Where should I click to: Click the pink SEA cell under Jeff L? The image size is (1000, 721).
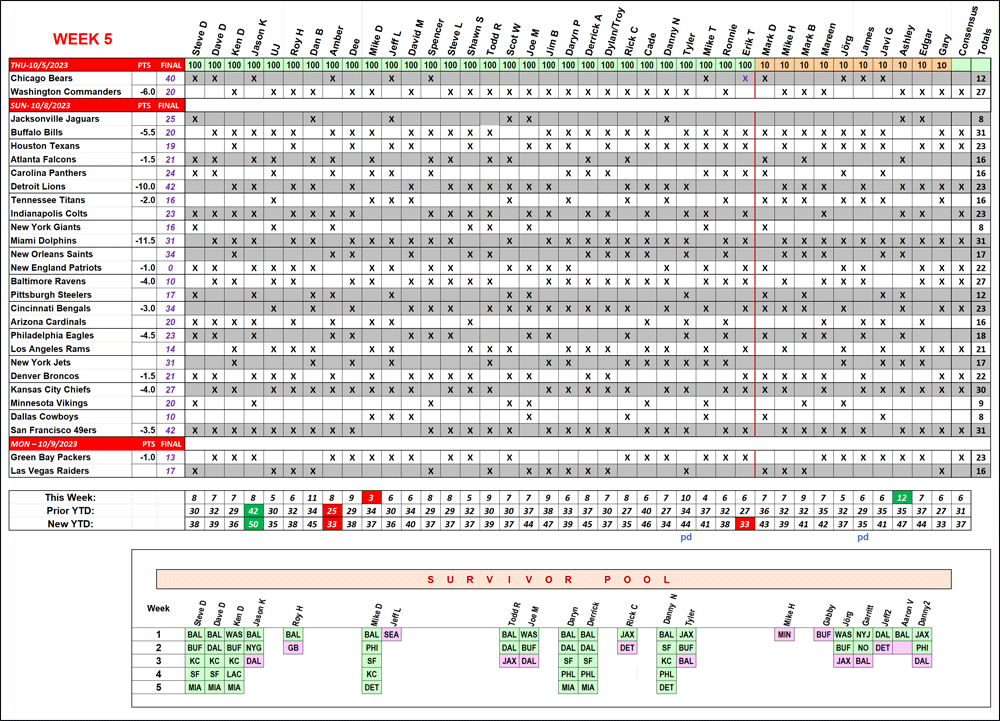click(391, 634)
